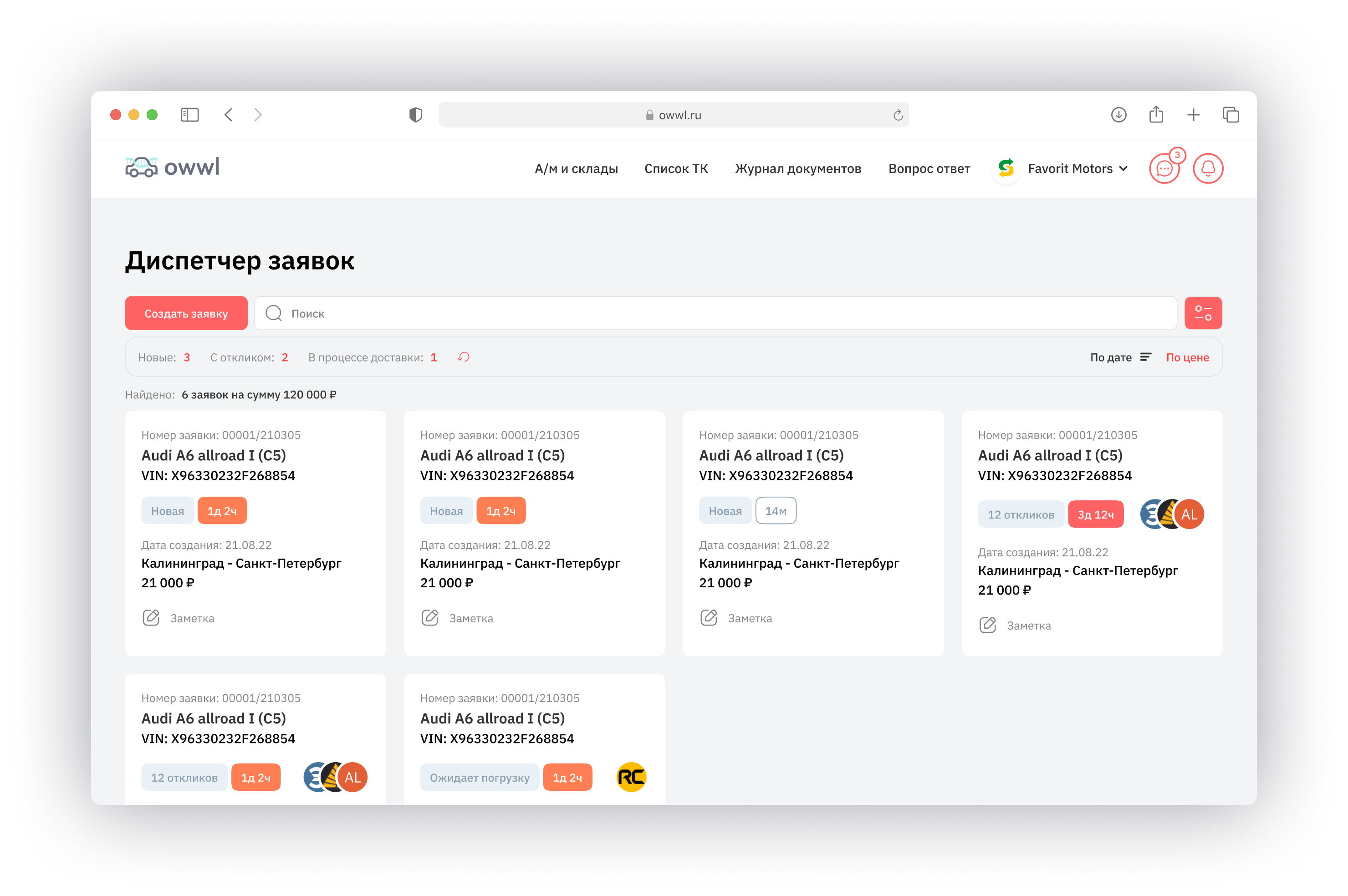Click the Создать заявку button
Screen dimensions: 1348x896
tap(186, 313)
